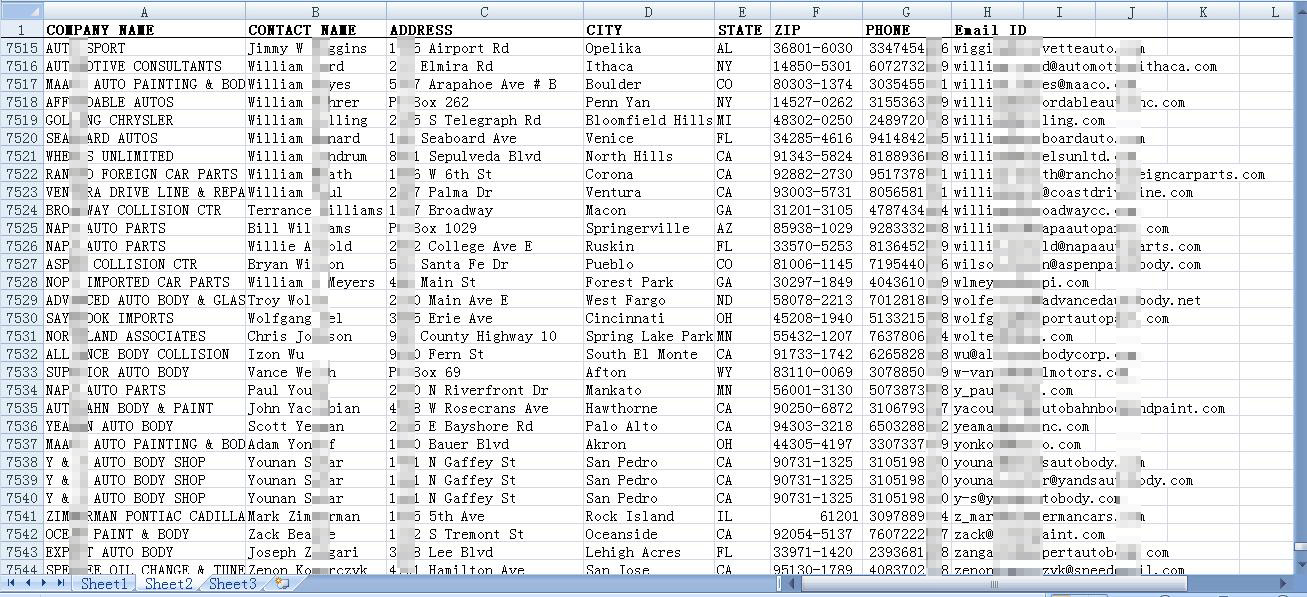Screen dimensions: 1307x597
Task: Switch to the Sheet2 tab
Action: tap(168, 584)
